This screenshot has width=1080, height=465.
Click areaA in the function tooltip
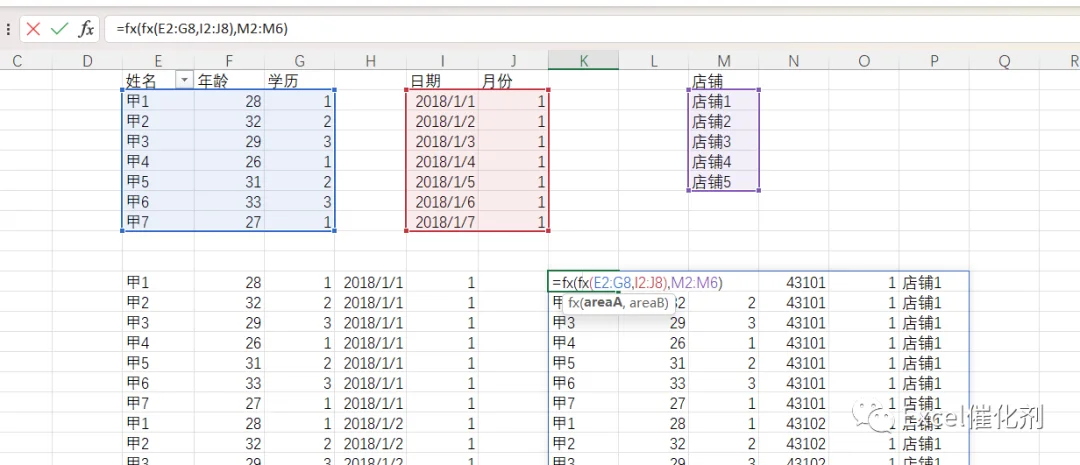point(604,302)
